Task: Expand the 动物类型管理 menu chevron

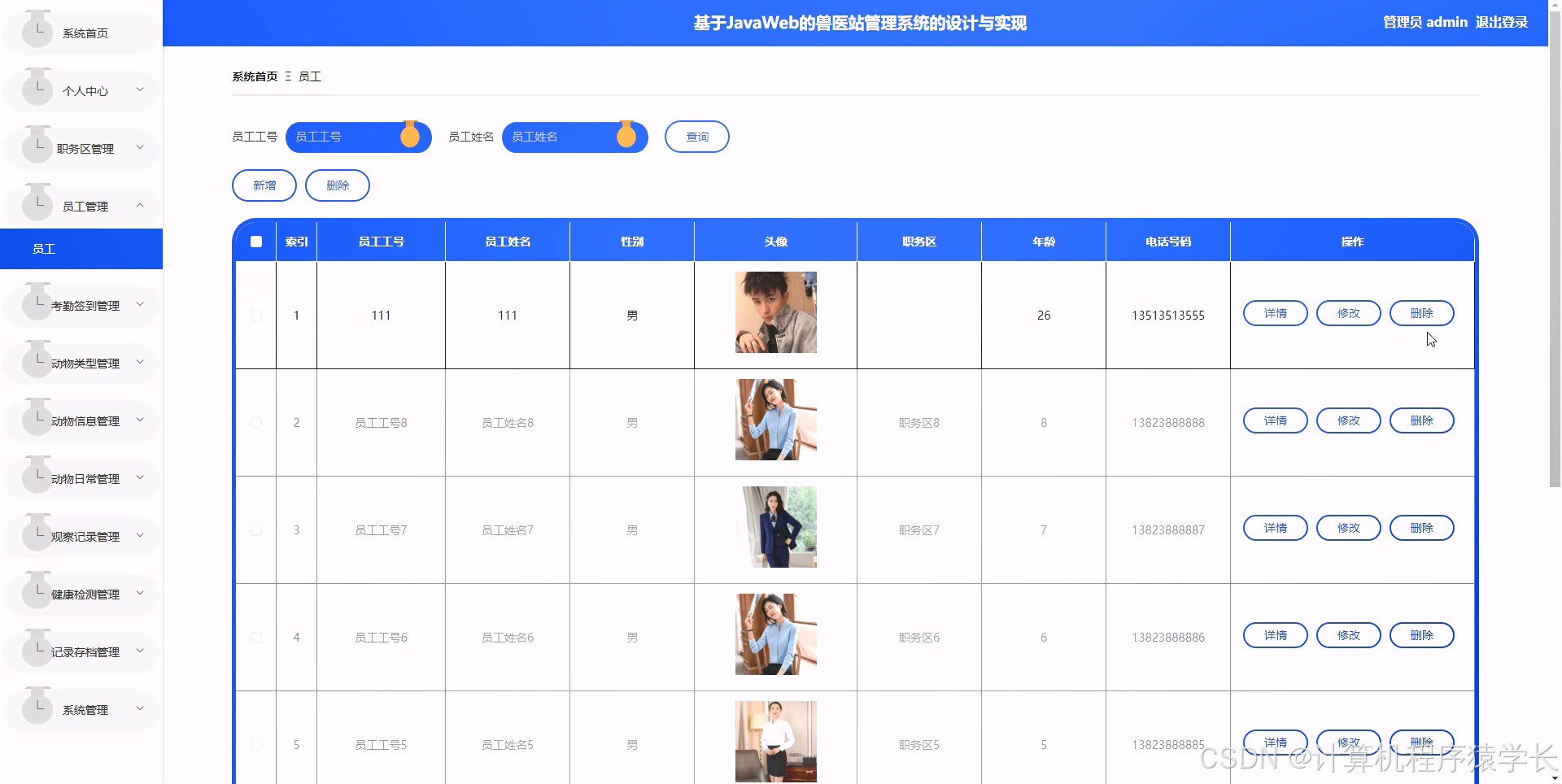Action: click(140, 362)
